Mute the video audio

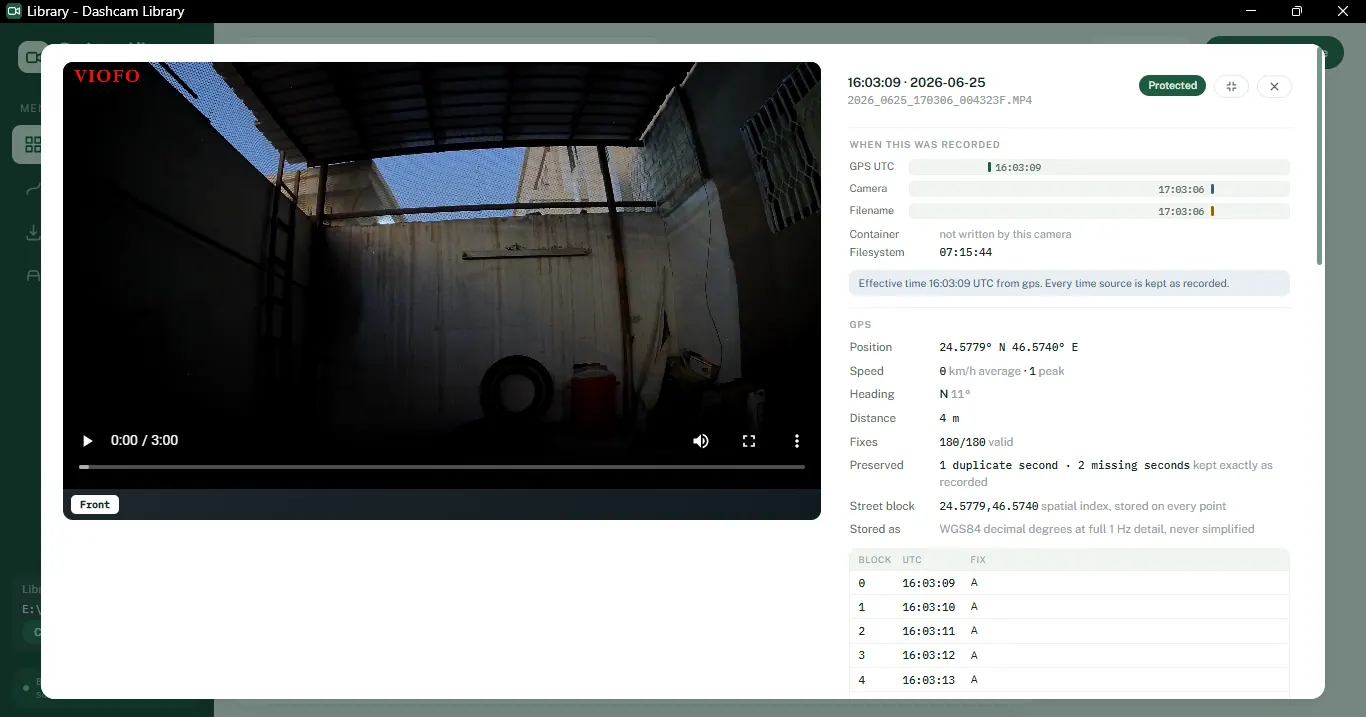(701, 441)
